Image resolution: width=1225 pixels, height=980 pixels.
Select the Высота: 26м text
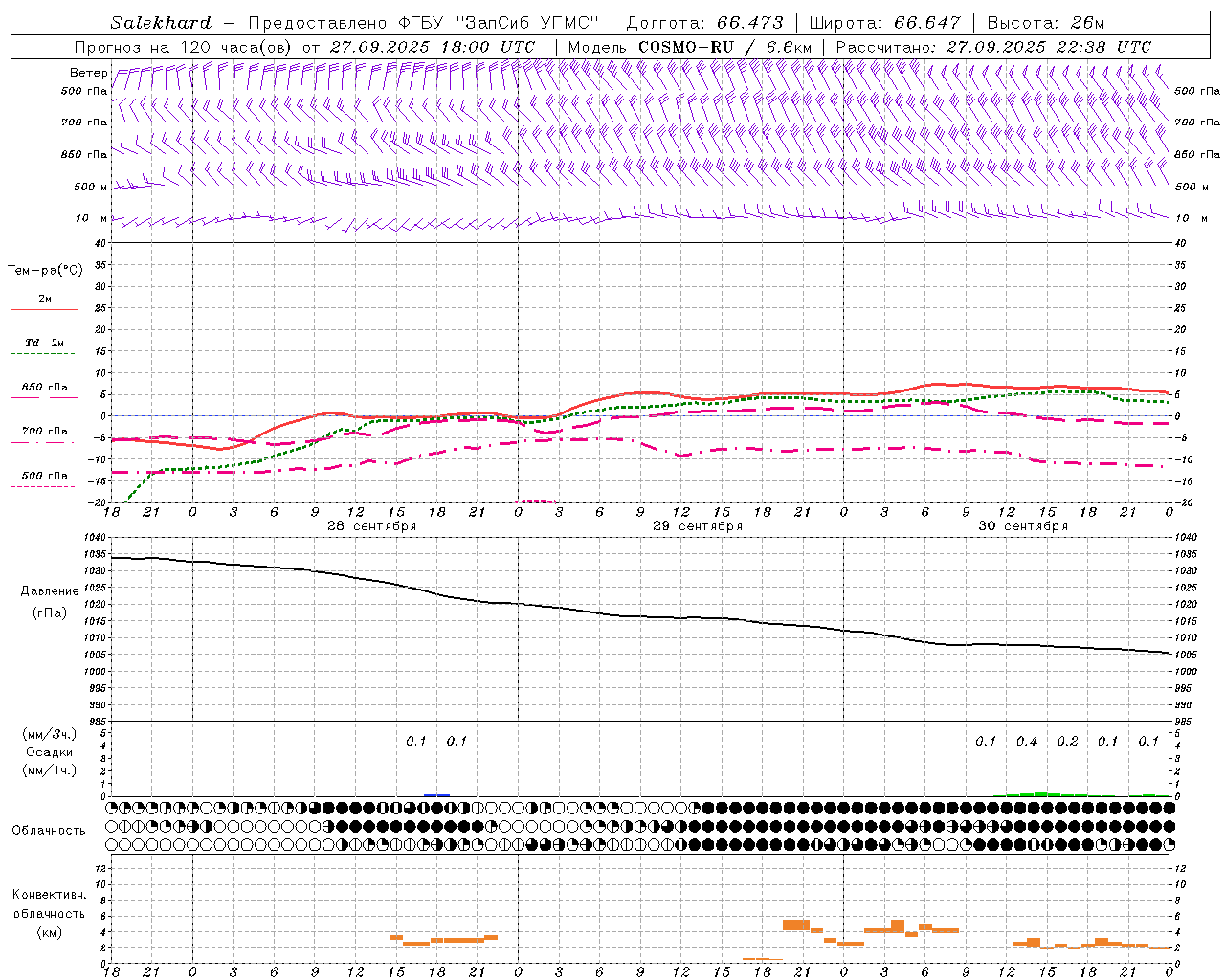pyautogui.click(x=1046, y=23)
